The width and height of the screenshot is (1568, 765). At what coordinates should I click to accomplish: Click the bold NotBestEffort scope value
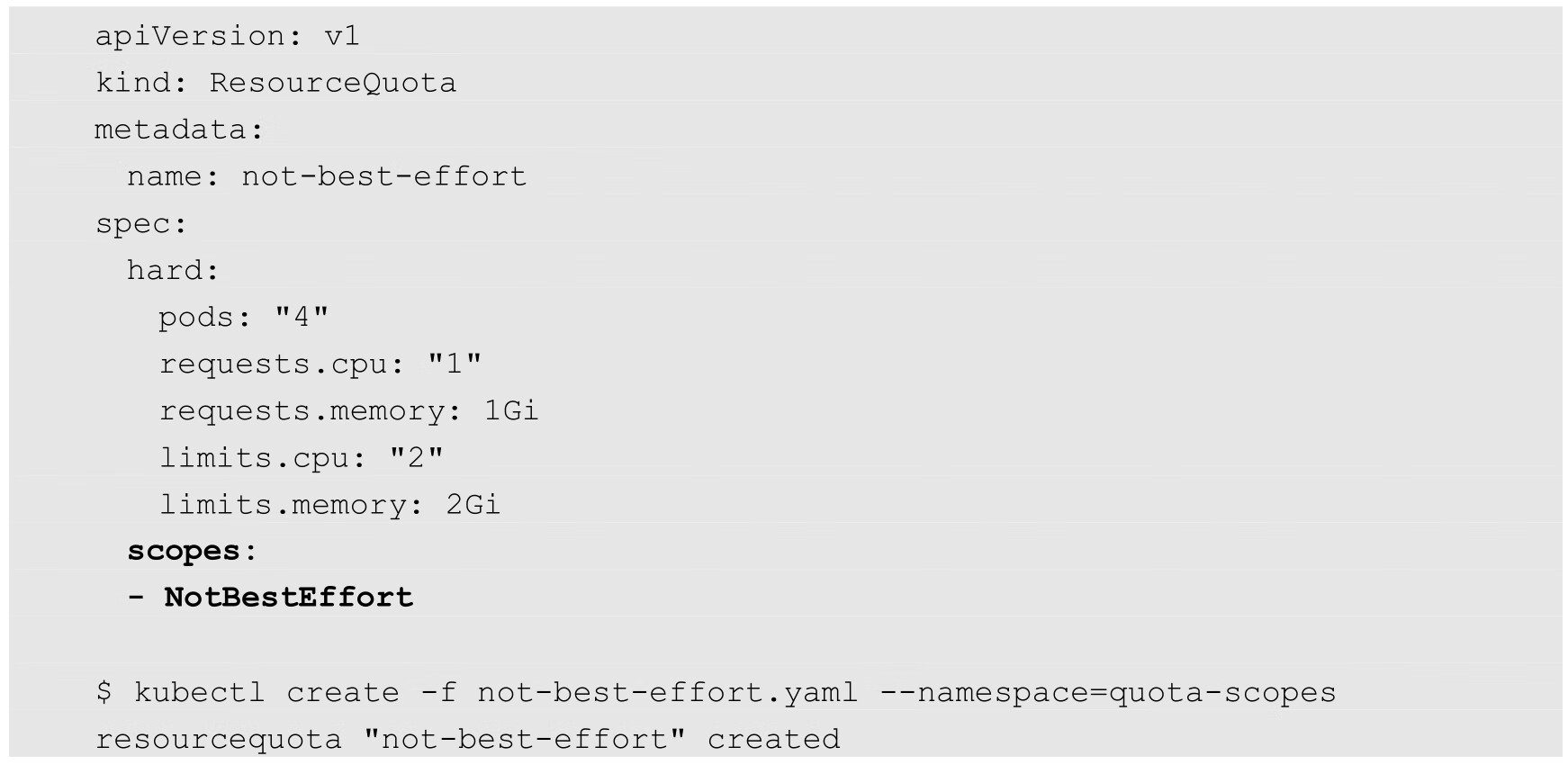click(289, 598)
